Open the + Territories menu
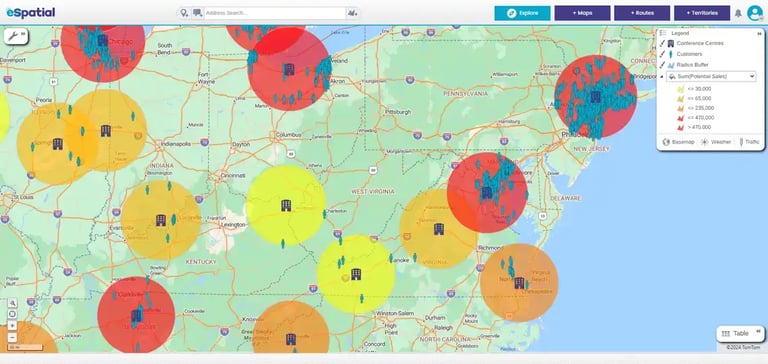 tap(702, 13)
